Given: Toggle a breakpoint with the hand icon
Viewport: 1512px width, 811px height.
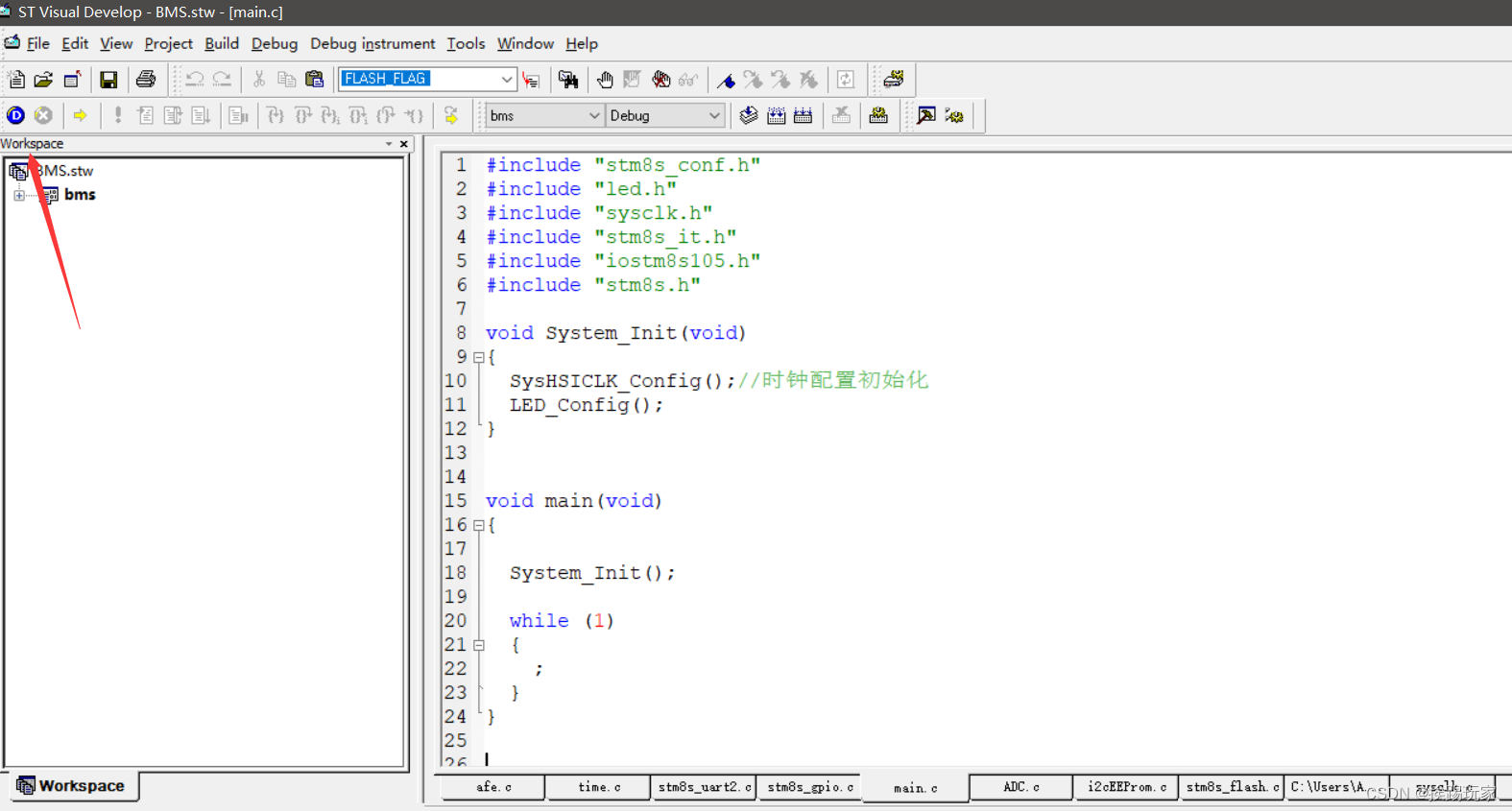Looking at the screenshot, I should click(x=605, y=80).
